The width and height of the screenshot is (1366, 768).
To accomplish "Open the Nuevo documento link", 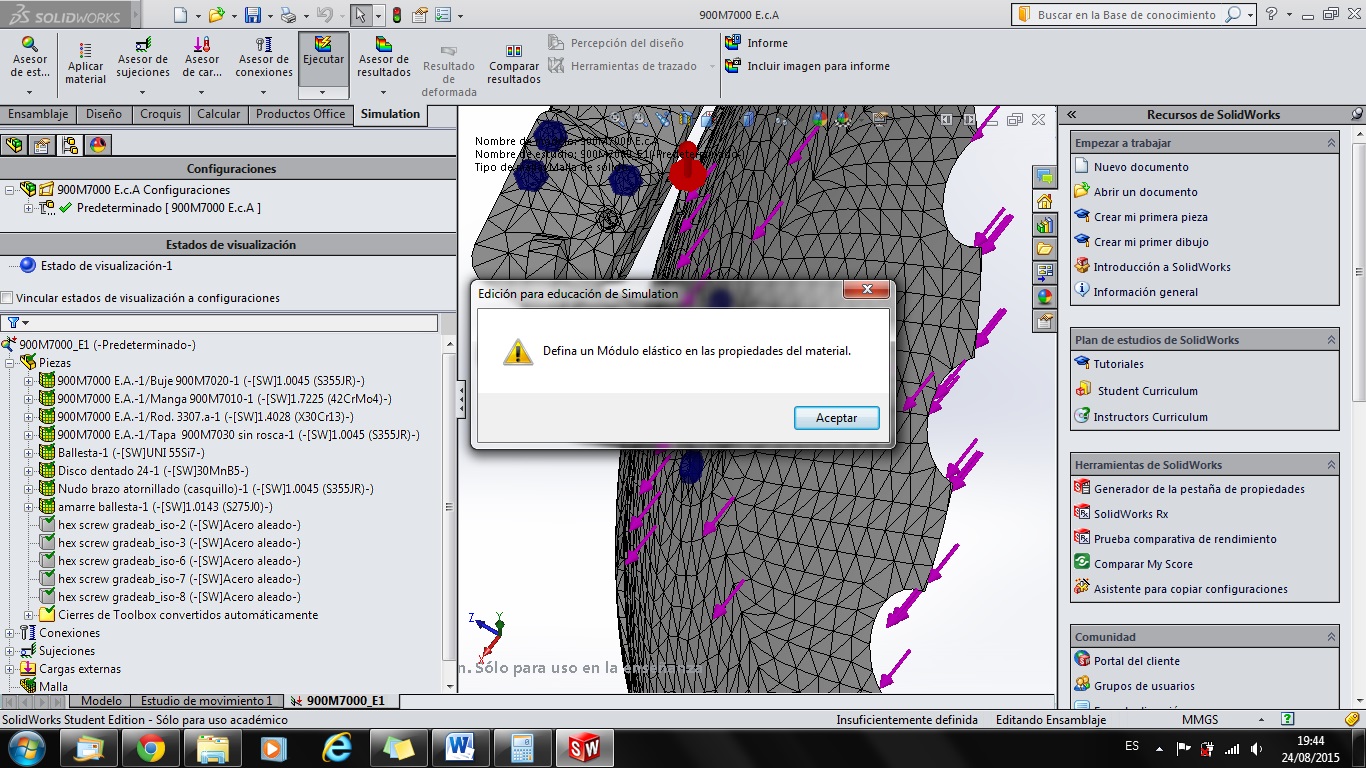I will coord(1141,167).
